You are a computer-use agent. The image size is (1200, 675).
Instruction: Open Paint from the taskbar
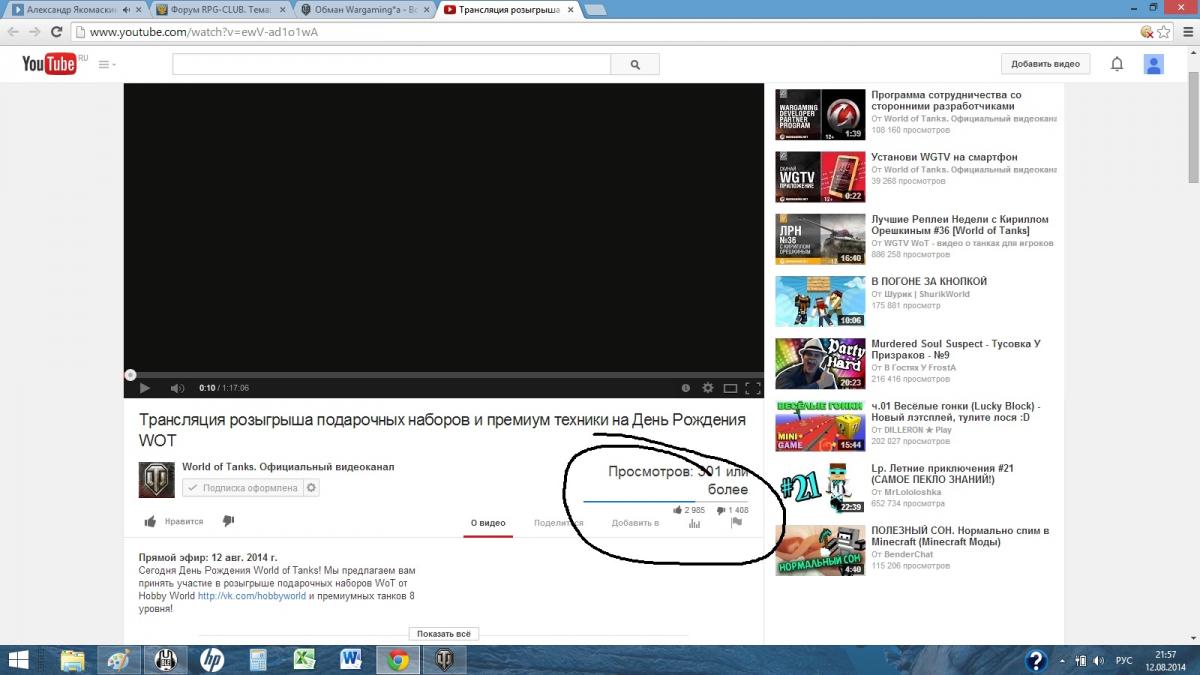(119, 660)
